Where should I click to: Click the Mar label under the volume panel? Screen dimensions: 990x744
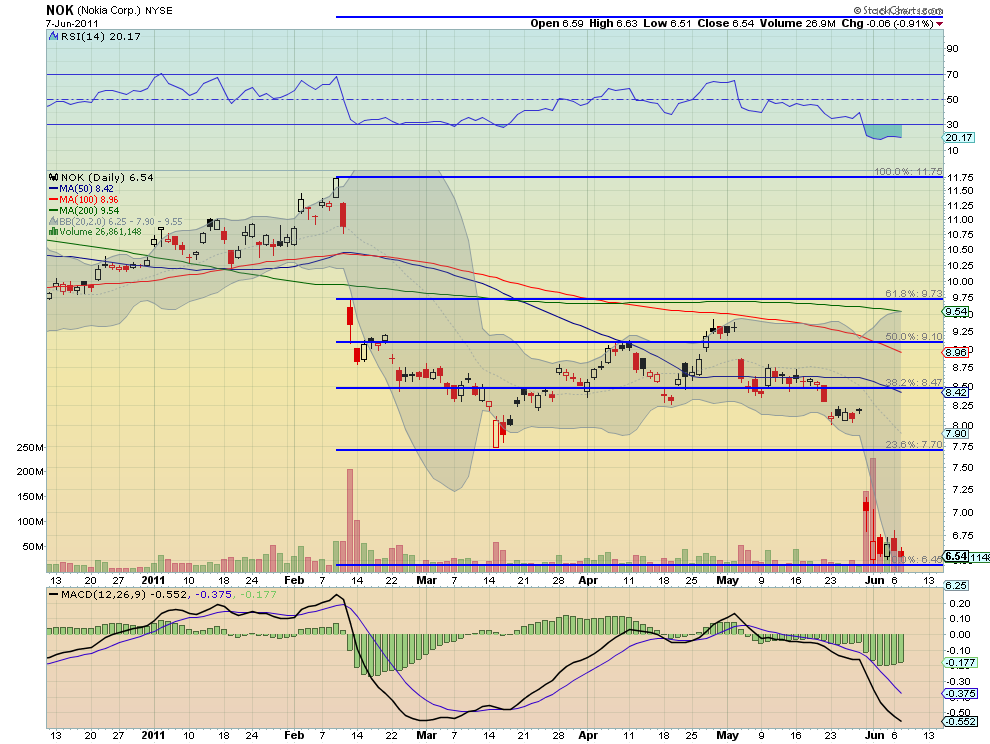427,580
